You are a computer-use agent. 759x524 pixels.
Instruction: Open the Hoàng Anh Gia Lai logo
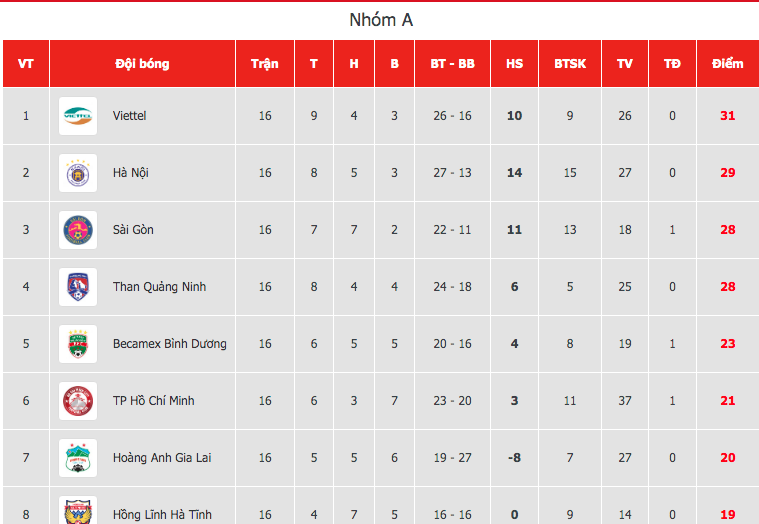[78, 458]
